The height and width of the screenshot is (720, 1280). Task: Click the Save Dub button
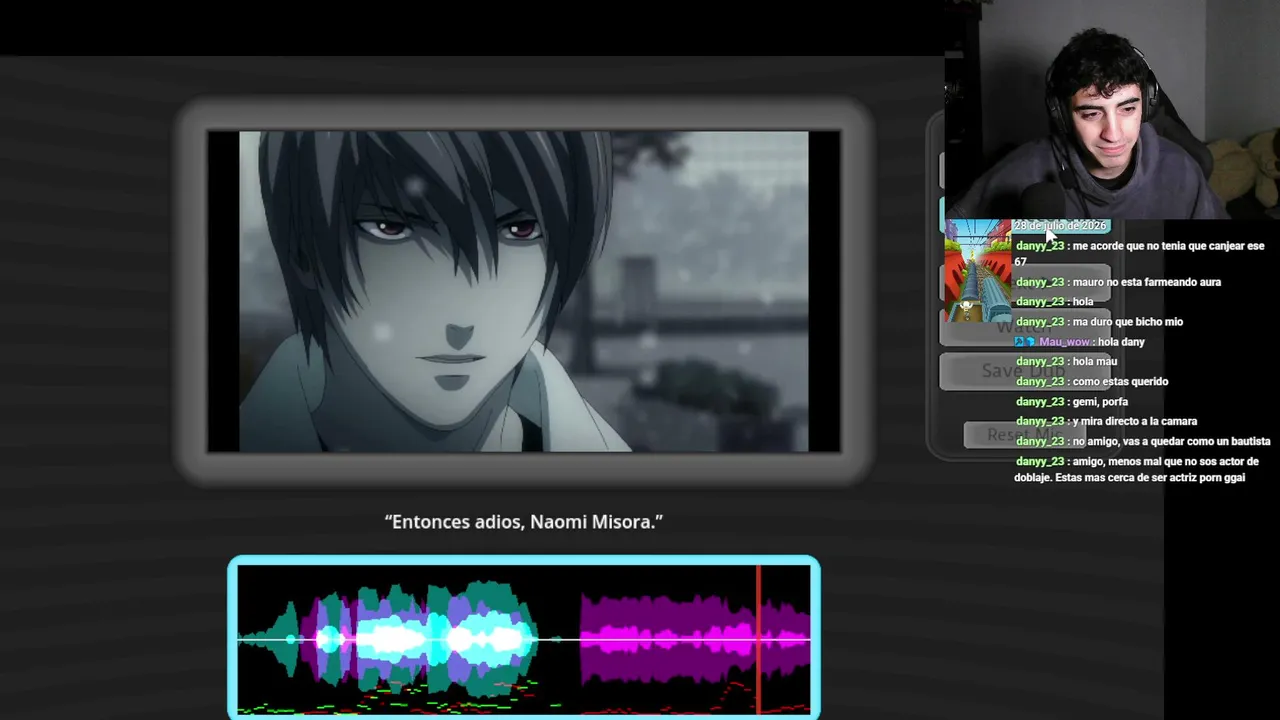1023,371
